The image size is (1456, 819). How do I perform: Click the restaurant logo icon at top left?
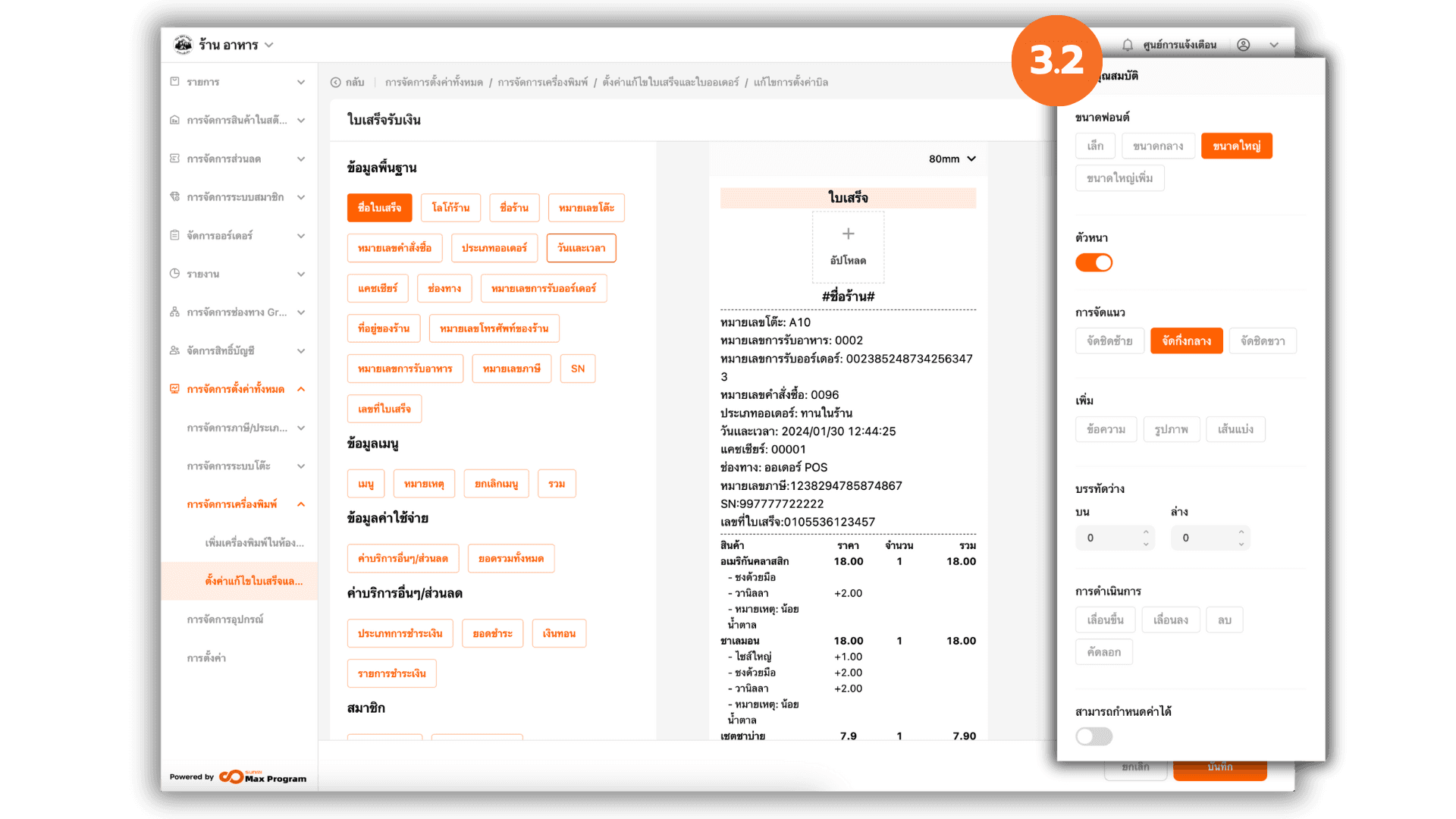[x=183, y=45]
